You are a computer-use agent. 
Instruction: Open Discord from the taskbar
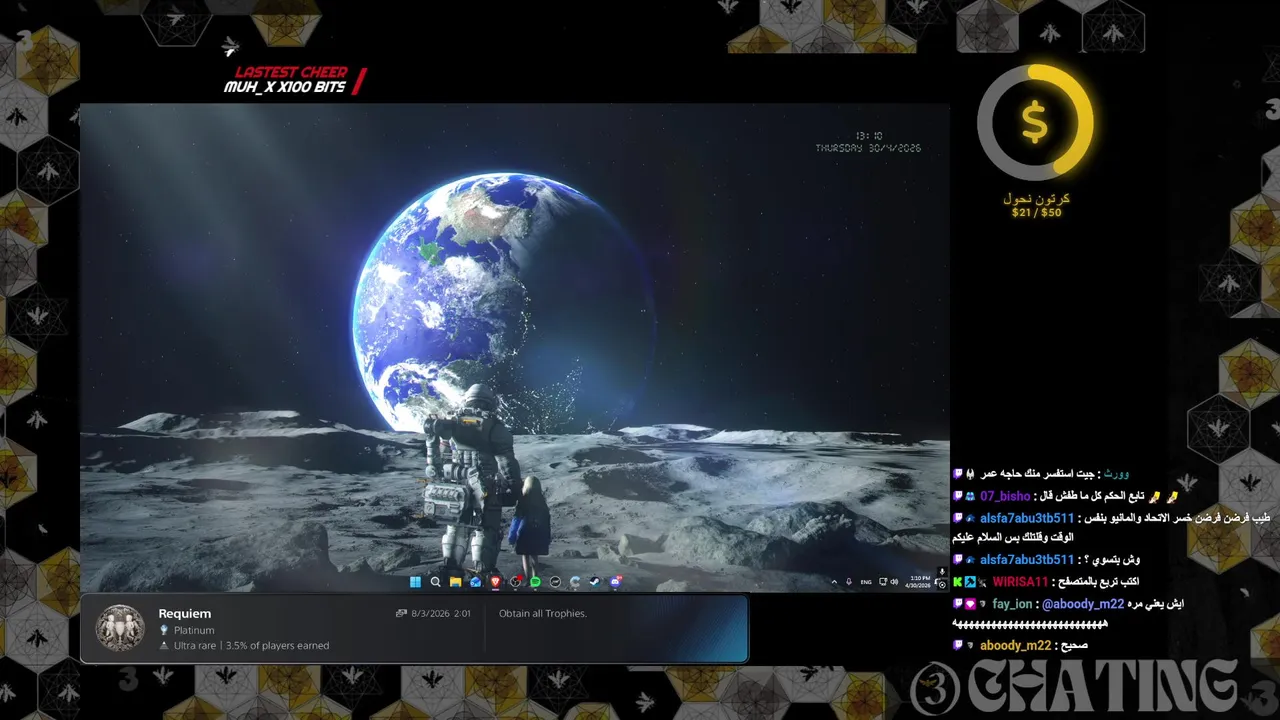[x=616, y=582]
